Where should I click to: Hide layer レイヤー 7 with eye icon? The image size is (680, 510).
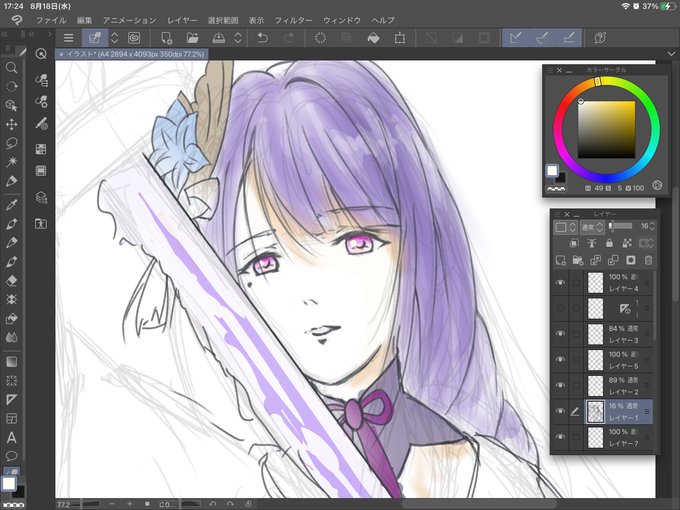pos(560,437)
